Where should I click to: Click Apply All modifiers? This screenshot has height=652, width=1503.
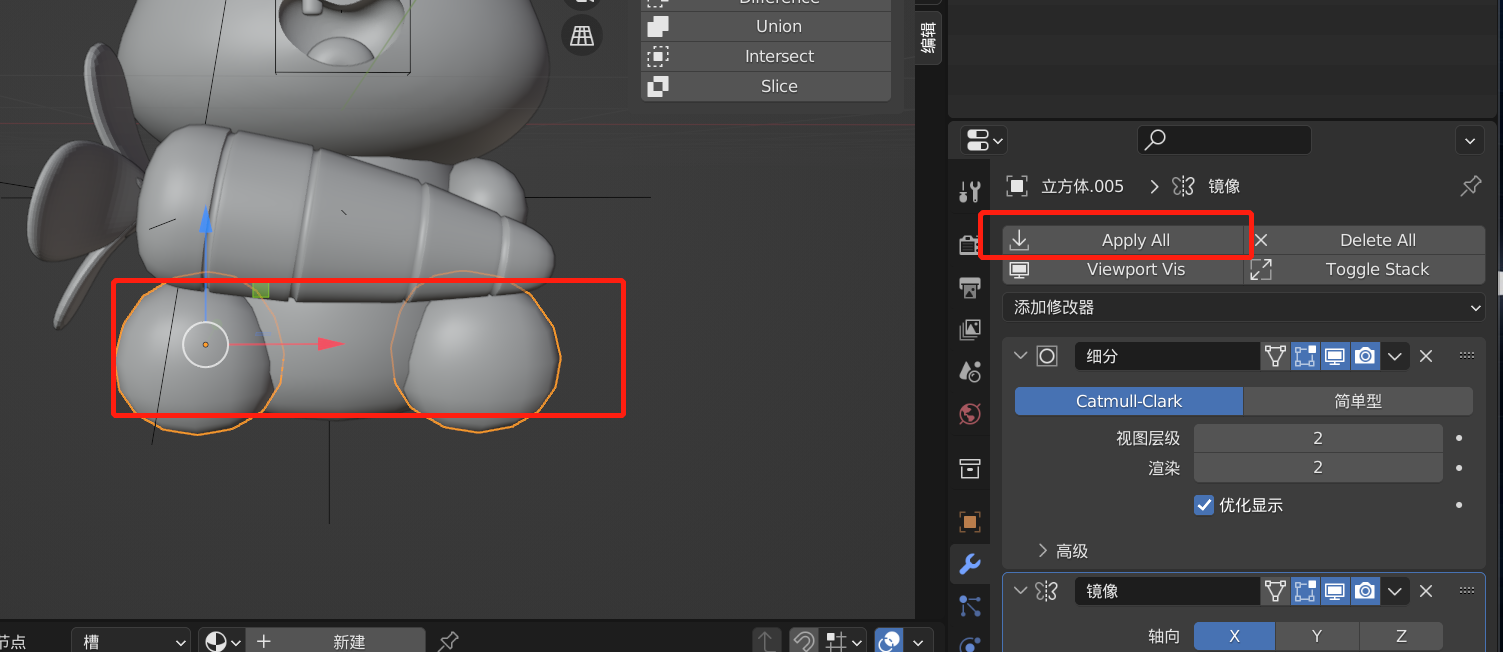click(1124, 240)
